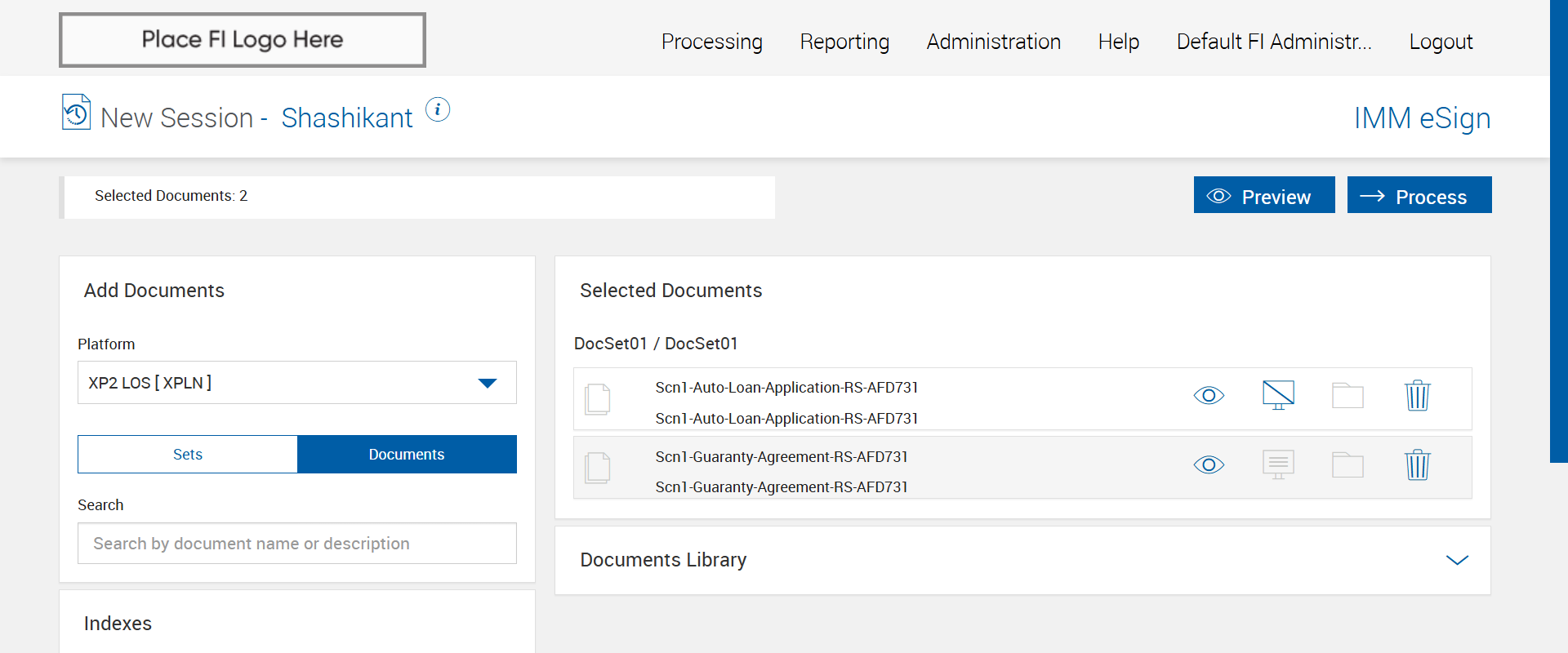Click the document search input field
Viewport: 1568px width, 653px height.
click(x=296, y=544)
